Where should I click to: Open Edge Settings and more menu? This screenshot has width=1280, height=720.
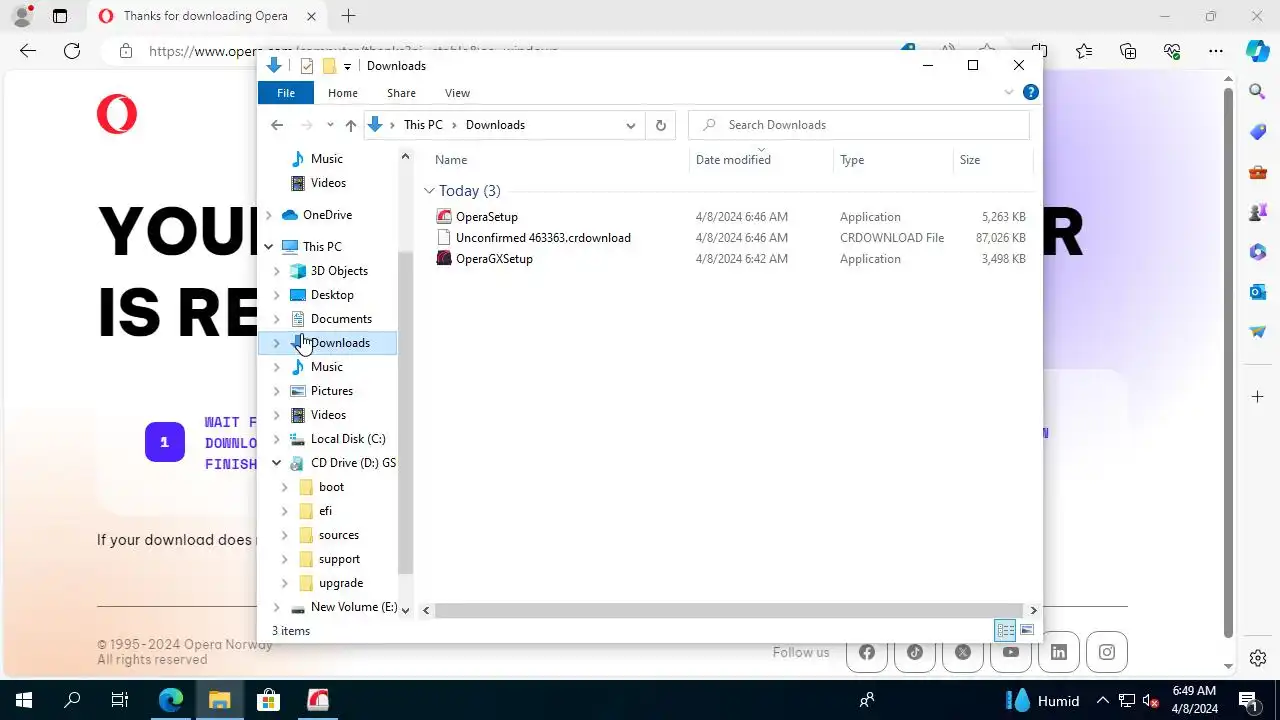tap(1216, 51)
